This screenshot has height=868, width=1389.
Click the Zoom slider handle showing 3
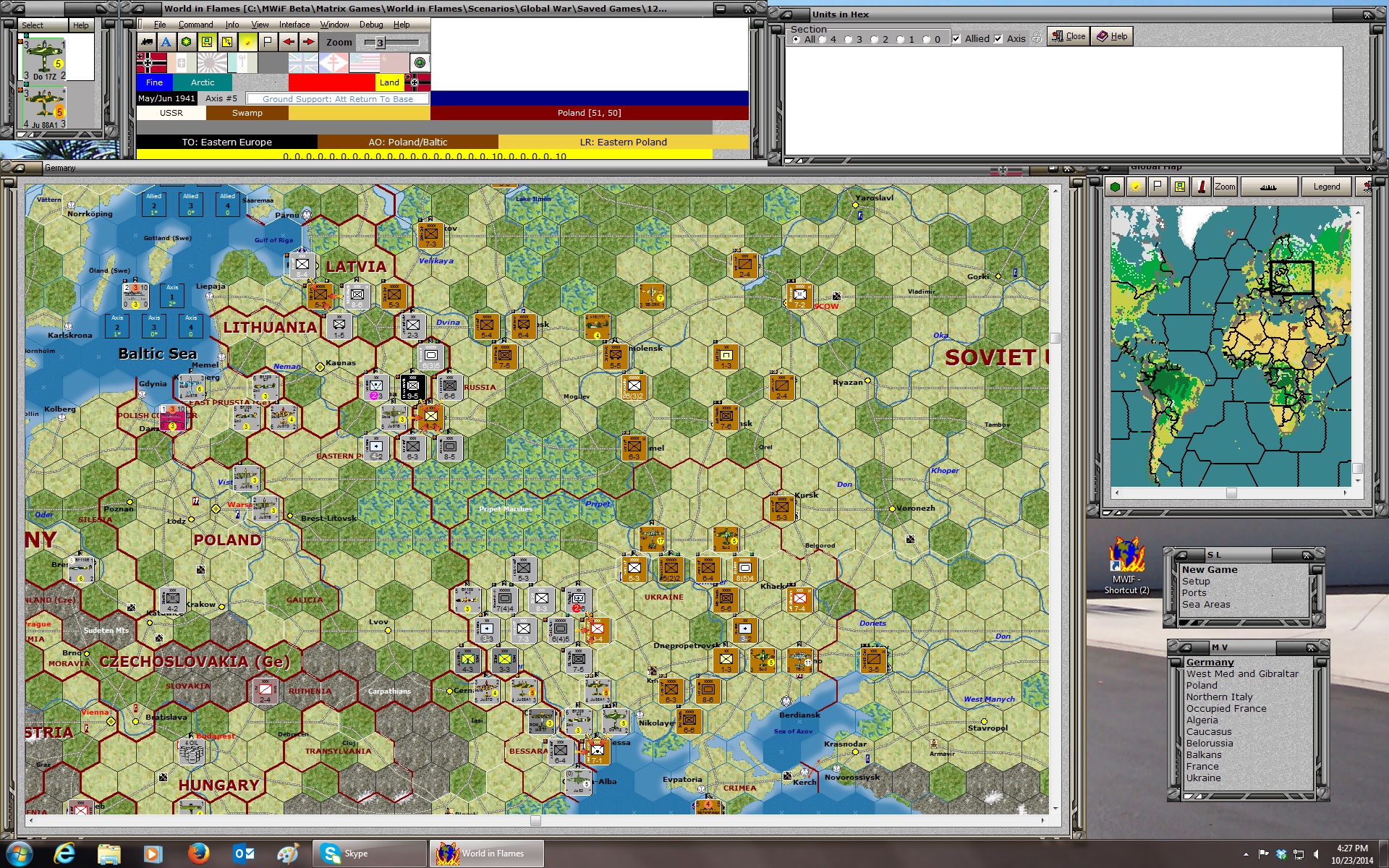379,43
